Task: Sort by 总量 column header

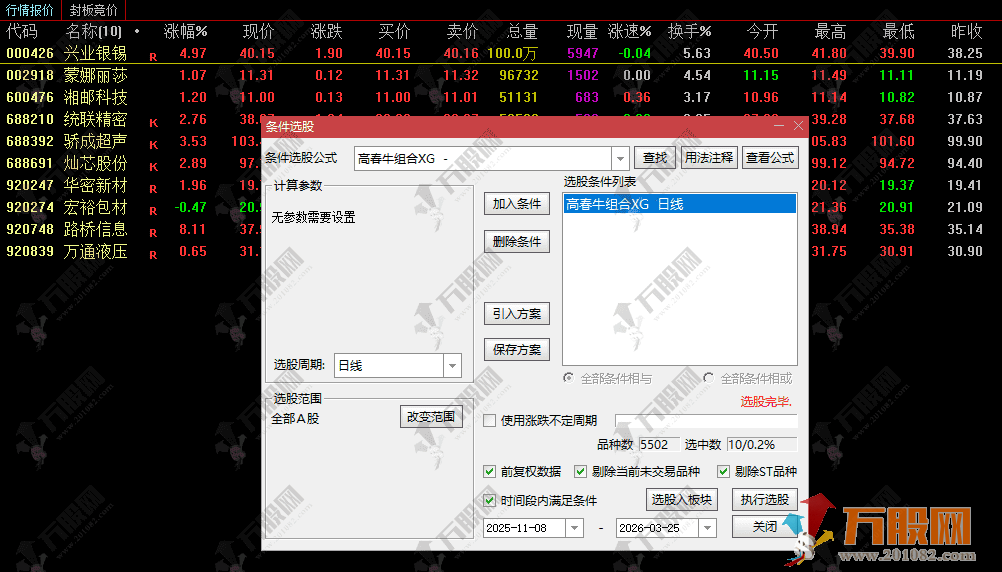Action: tap(522, 31)
